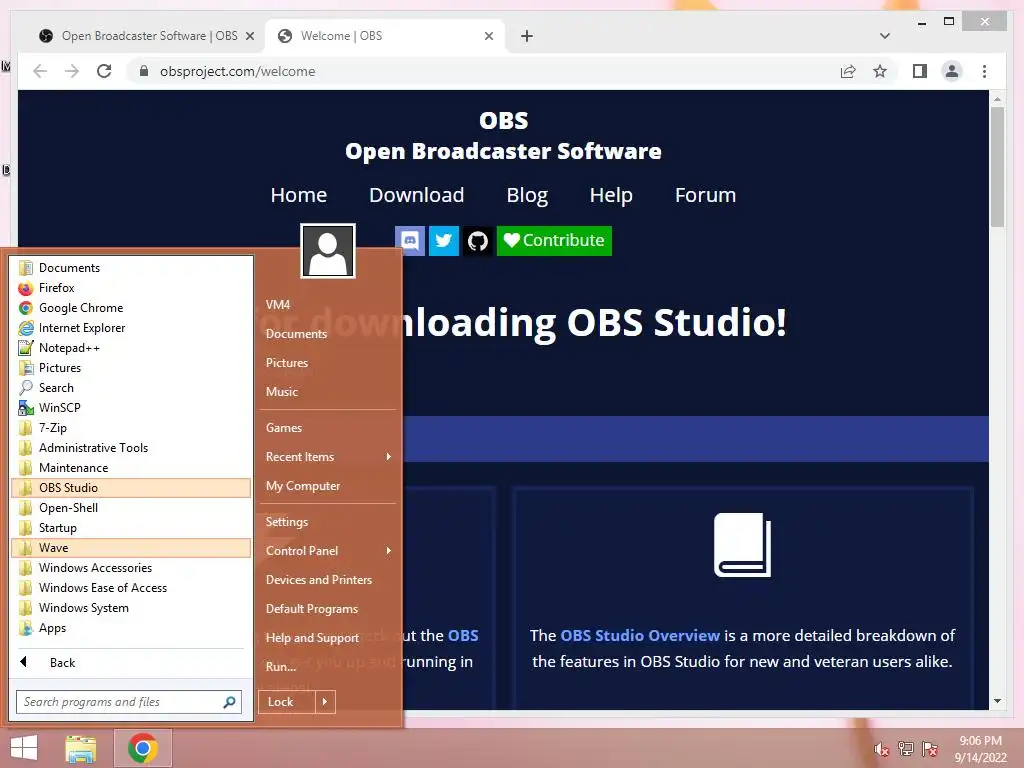Screen dimensions: 1024x768
Task: Open Devices and Printers
Action: [328, 580]
